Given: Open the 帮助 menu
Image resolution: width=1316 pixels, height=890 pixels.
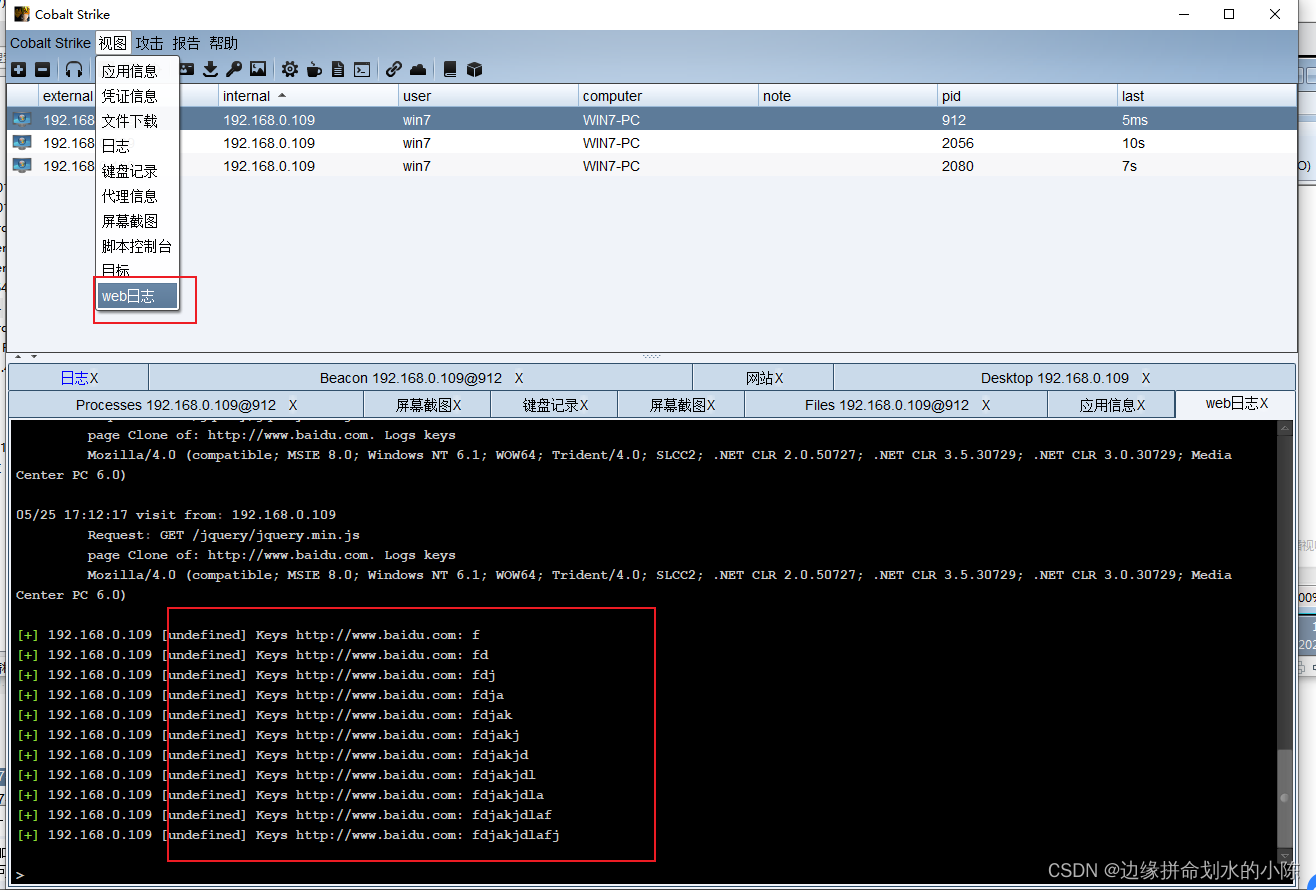Looking at the screenshot, I should 224,43.
